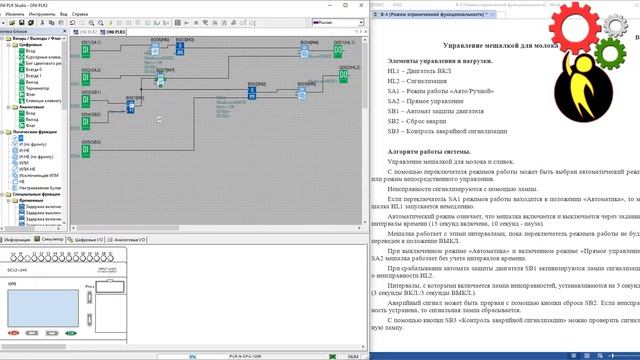
Task: Collapse the Специальные функции folder
Action: click(x=2, y=194)
